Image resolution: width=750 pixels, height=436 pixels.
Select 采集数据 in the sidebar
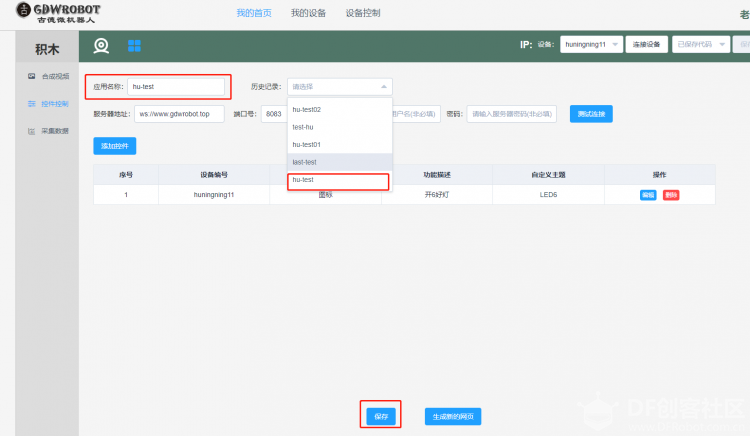[x=55, y=131]
